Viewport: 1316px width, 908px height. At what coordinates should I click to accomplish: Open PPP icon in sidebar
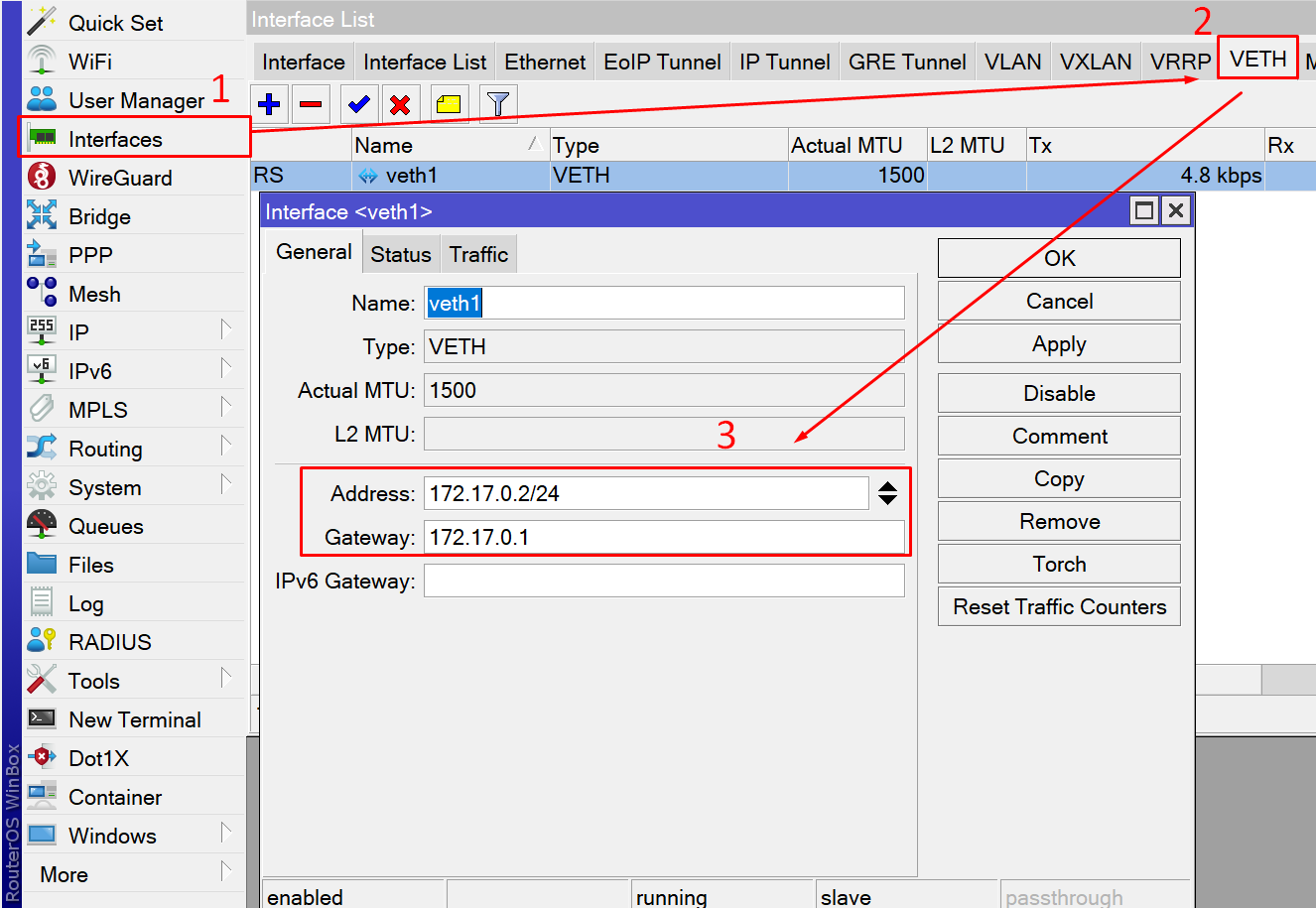click(42, 254)
